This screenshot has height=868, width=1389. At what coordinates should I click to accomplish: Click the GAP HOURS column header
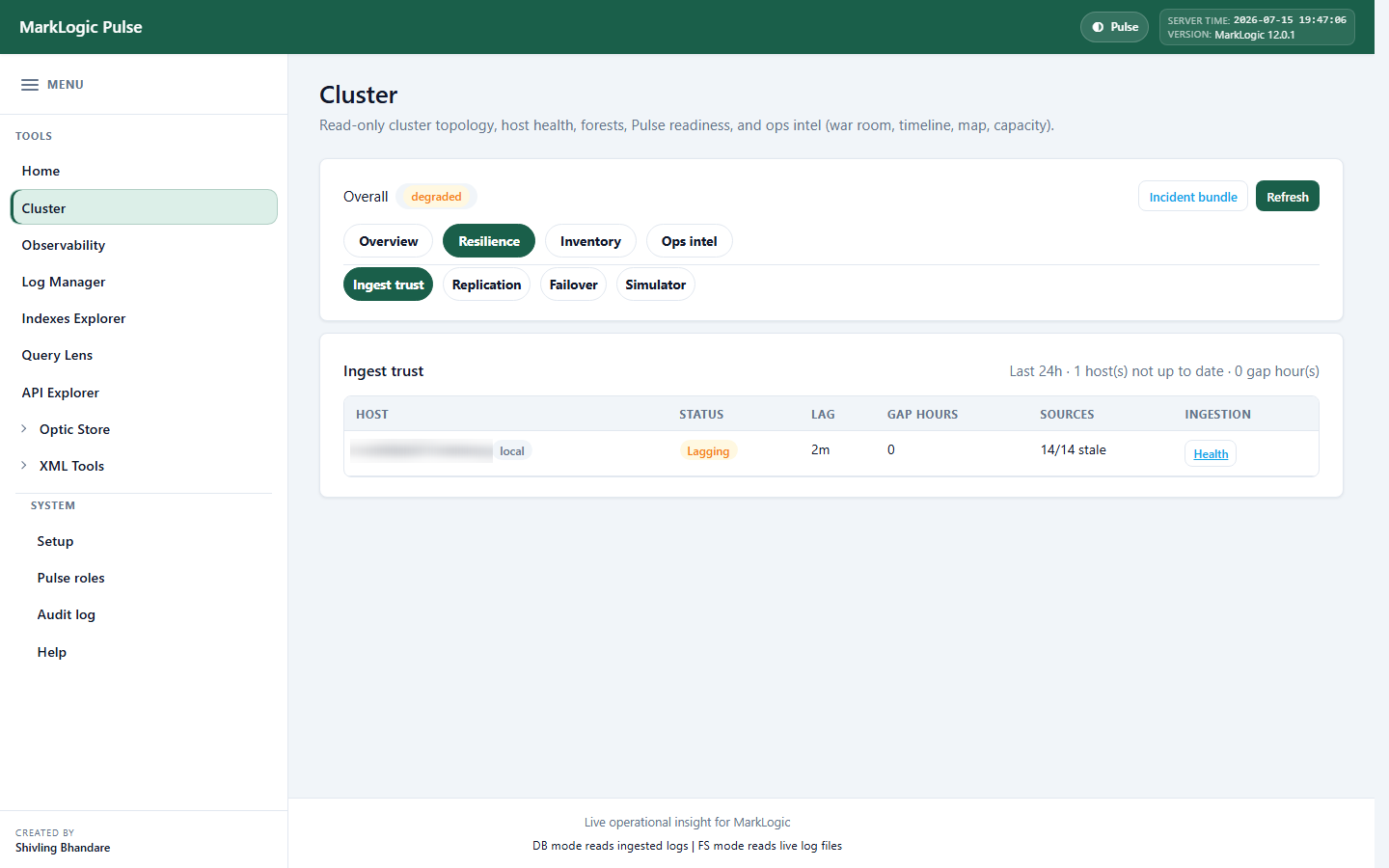point(922,415)
